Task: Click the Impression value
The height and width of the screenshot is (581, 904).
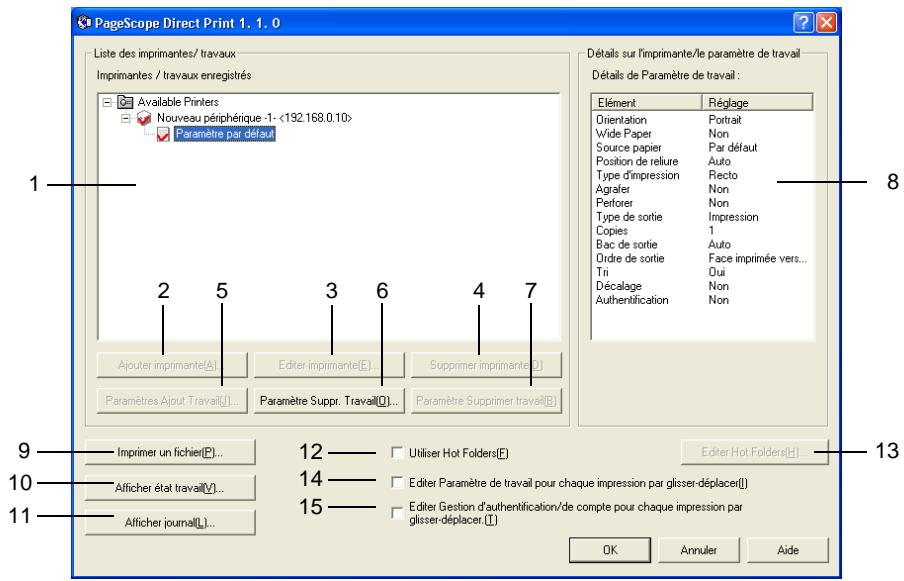Action: point(733,217)
